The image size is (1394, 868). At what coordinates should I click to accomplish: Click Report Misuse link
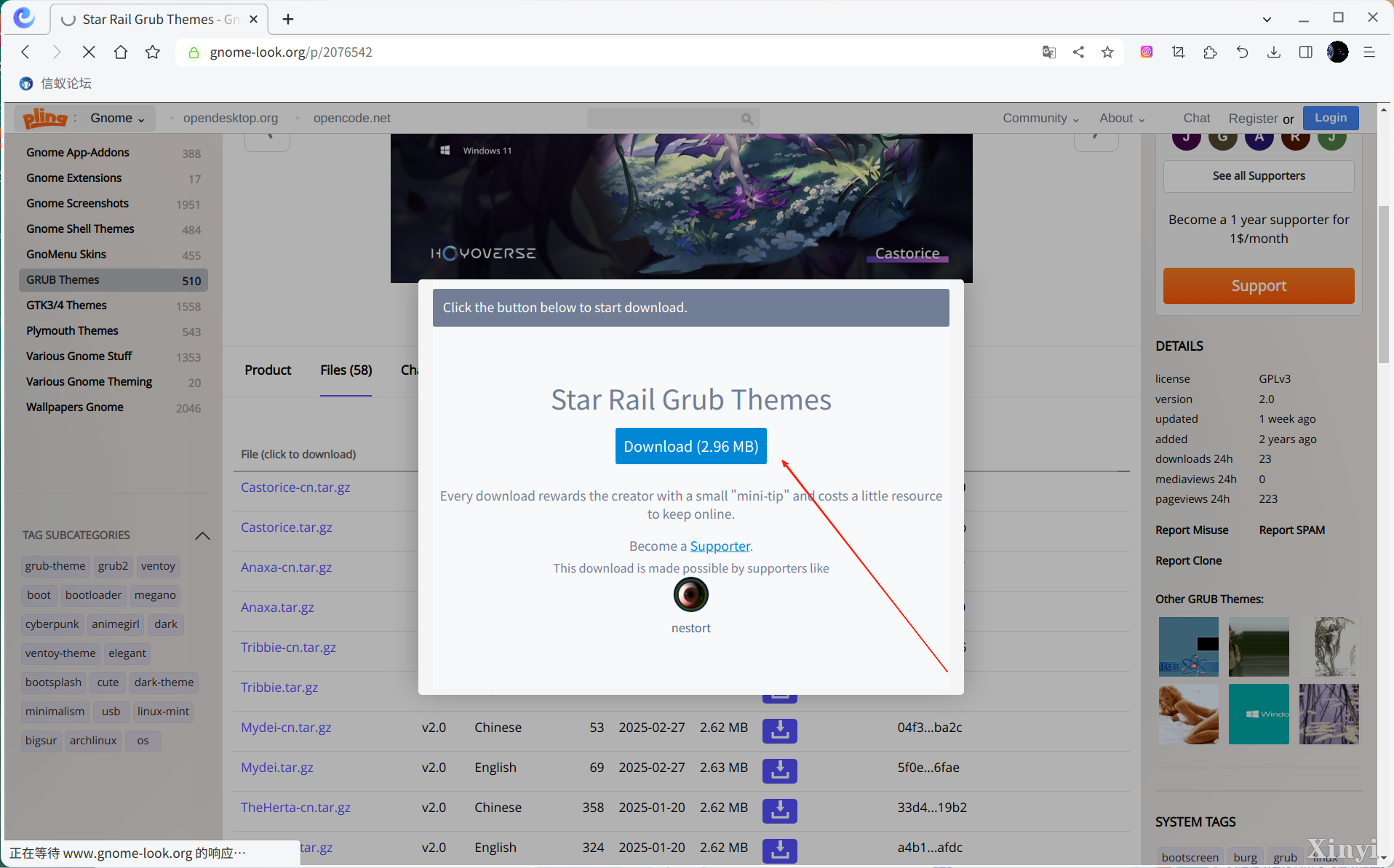[1192, 530]
